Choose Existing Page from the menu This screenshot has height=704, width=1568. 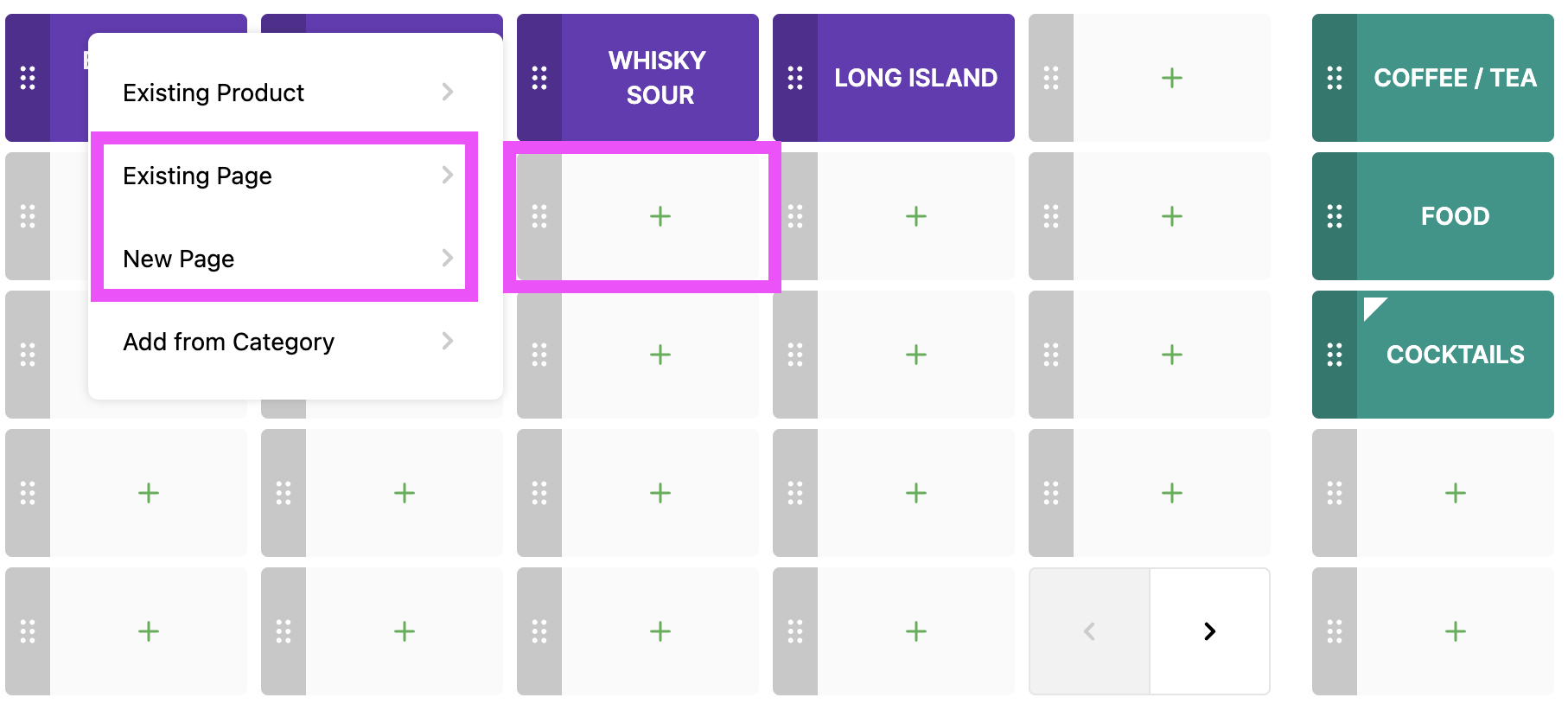197,176
